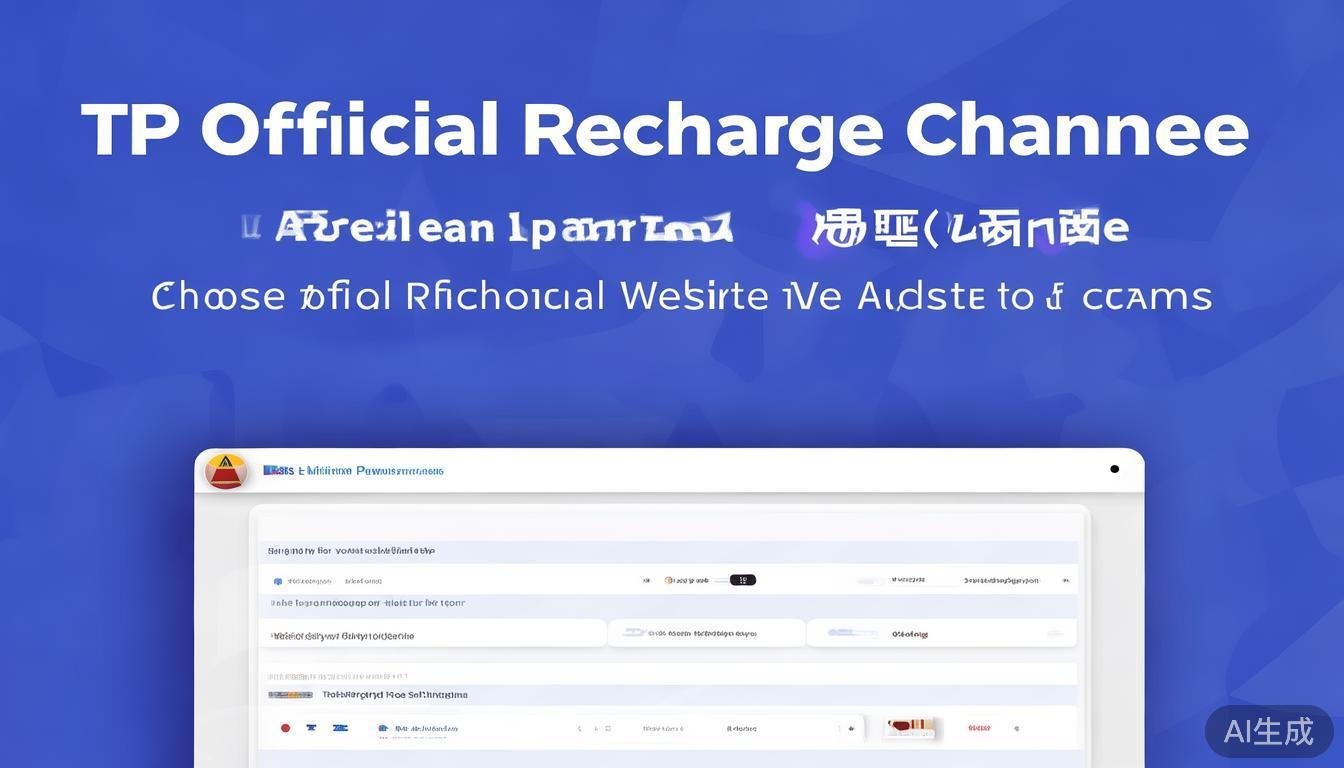Click the lower section header with colored tag

tap(667, 694)
